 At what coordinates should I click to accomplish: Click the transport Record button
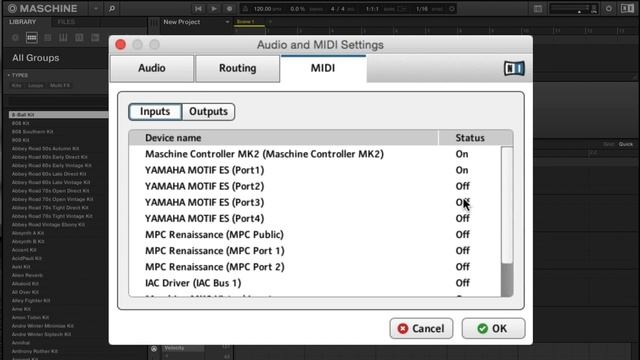click(x=229, y=9)
